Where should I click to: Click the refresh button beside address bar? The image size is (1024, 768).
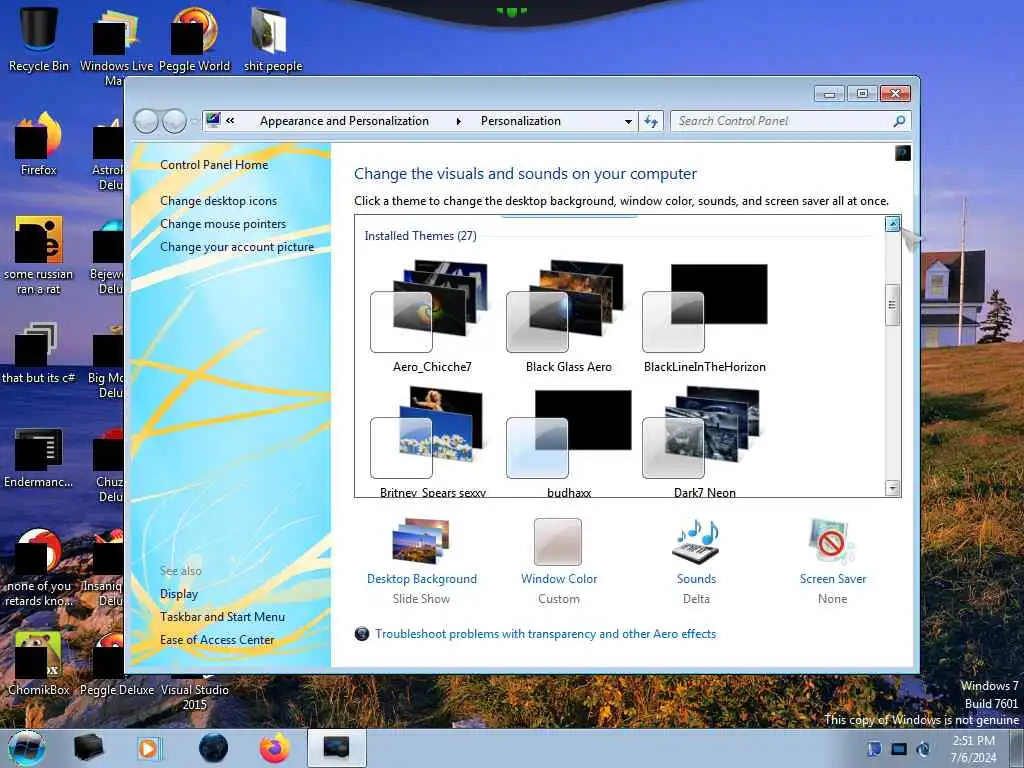point(651,121)
